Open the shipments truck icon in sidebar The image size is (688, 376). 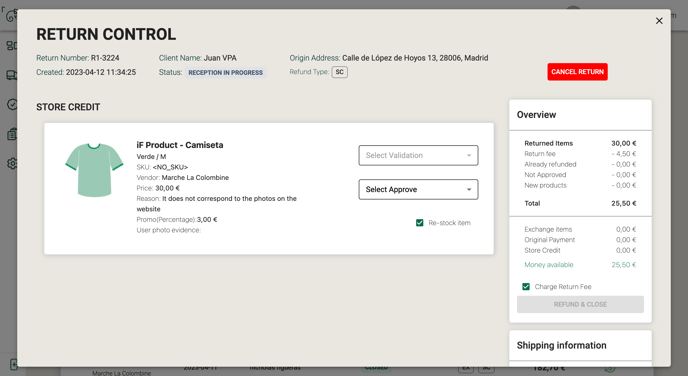point(12,75)
